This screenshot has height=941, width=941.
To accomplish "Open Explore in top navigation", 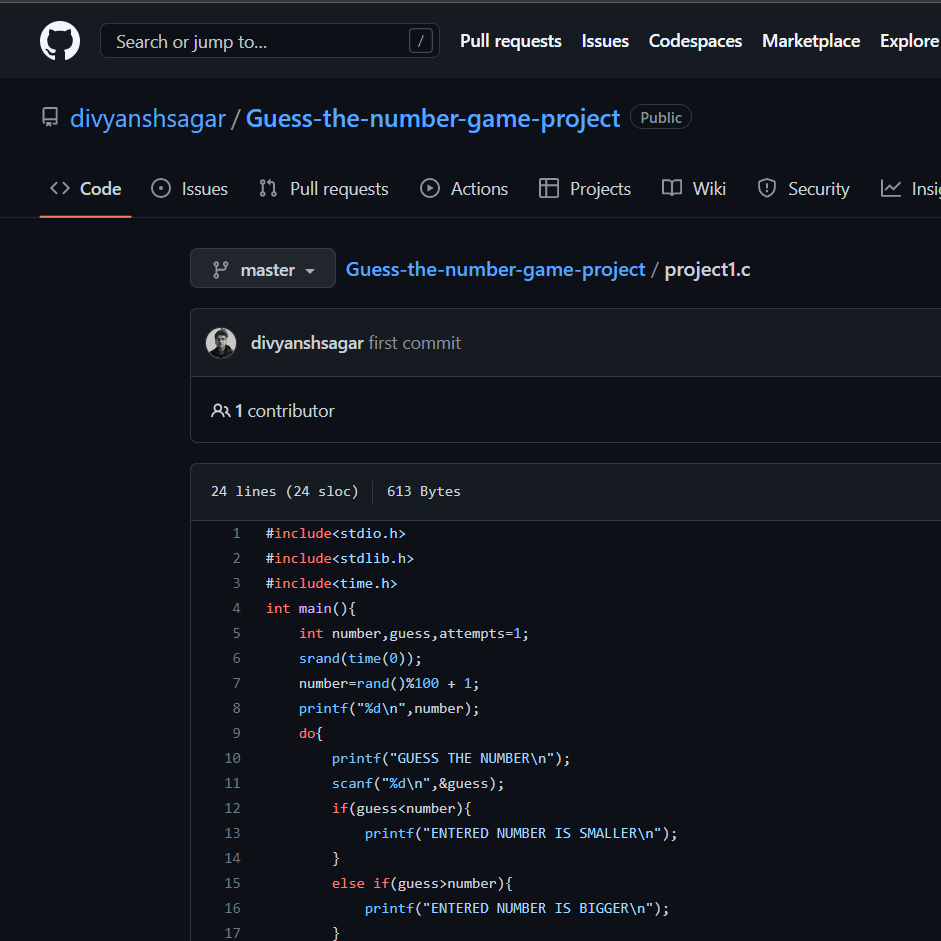I will click(909, 41).
